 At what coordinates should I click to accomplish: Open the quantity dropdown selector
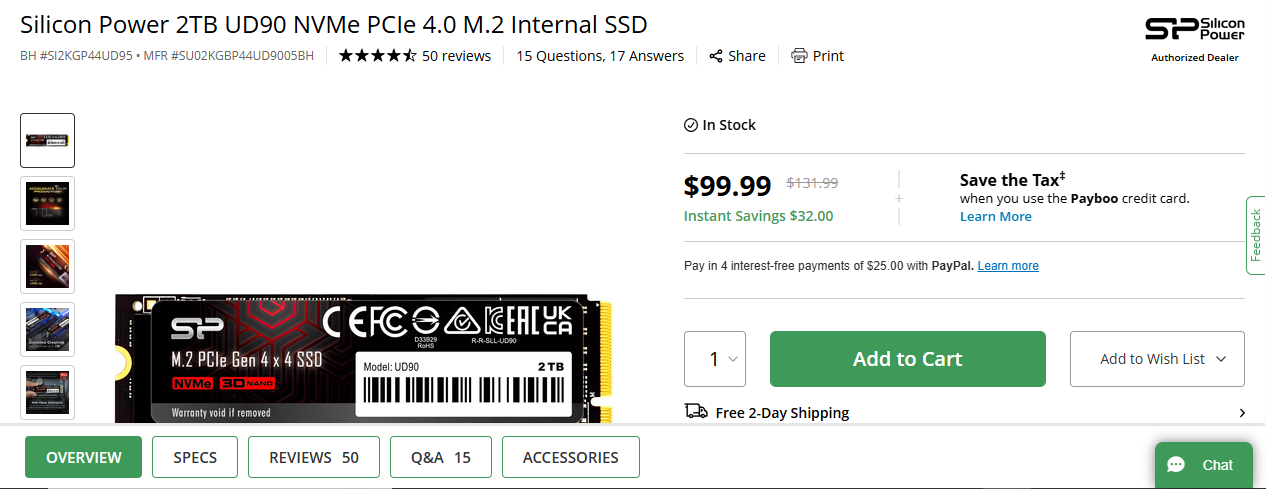click(715, 359)
